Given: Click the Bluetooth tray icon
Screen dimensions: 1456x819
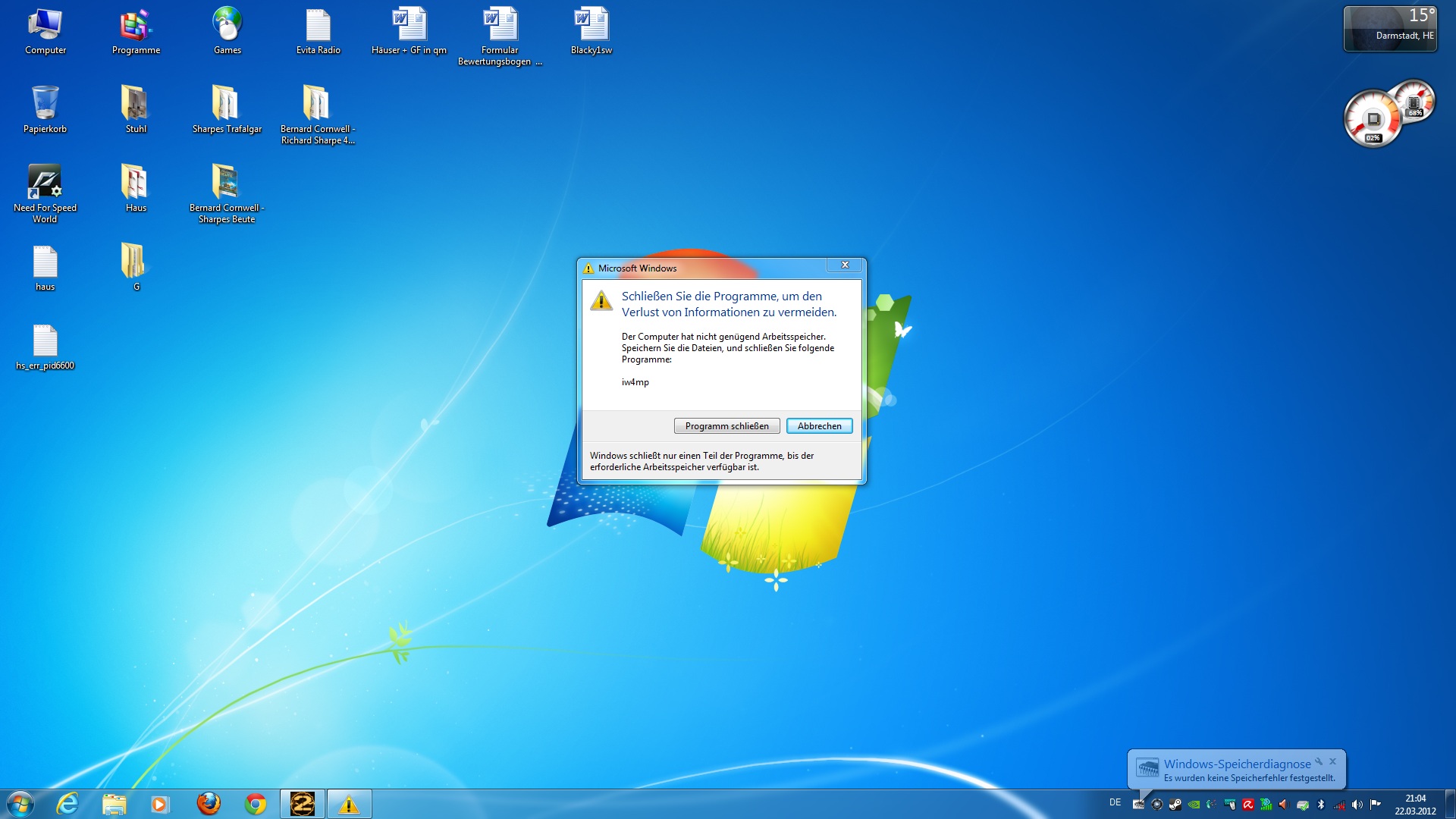Looking at the screenshot, I should click(x=1321, y=805).
